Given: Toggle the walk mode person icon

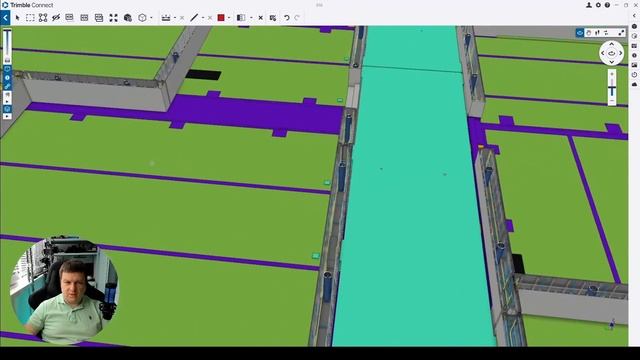Looking at the screenshot, I should (x=597, y=33).
